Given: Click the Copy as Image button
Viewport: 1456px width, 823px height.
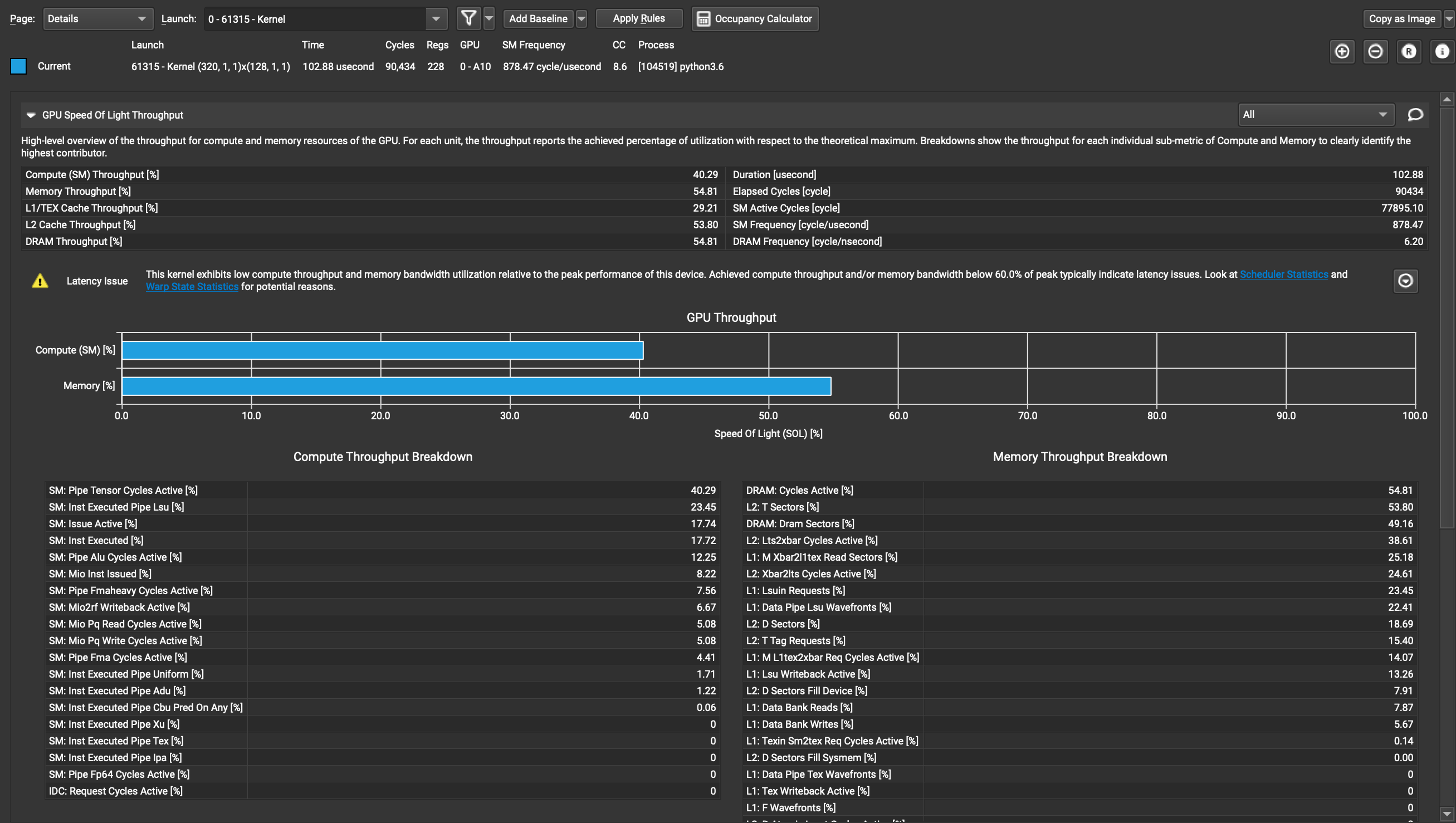Looking at the screenshot, I should tap(1403, 18).
